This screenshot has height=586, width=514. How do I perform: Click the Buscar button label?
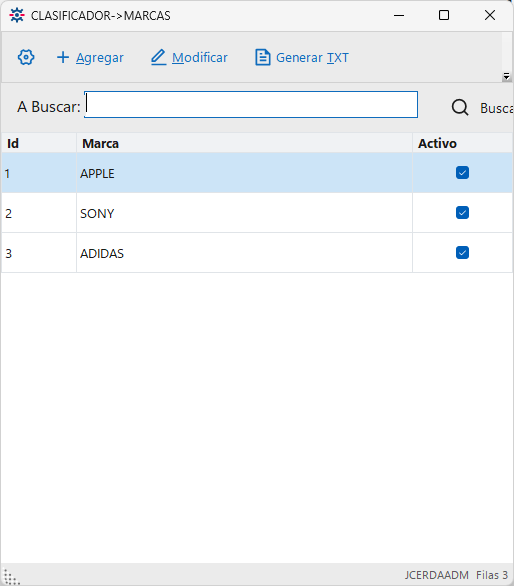pyautogui.click(x=496, y=108)
